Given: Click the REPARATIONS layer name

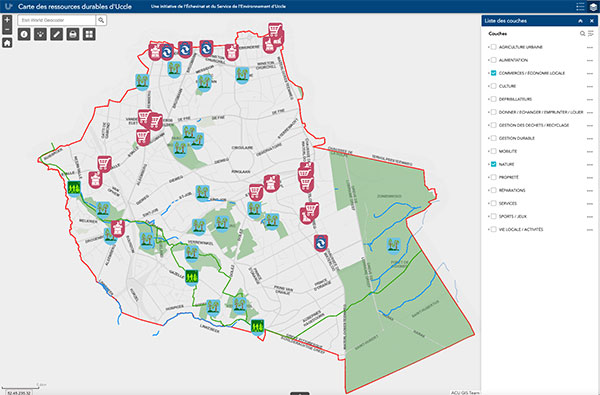Looking at the screenshot, I should 512,190.
